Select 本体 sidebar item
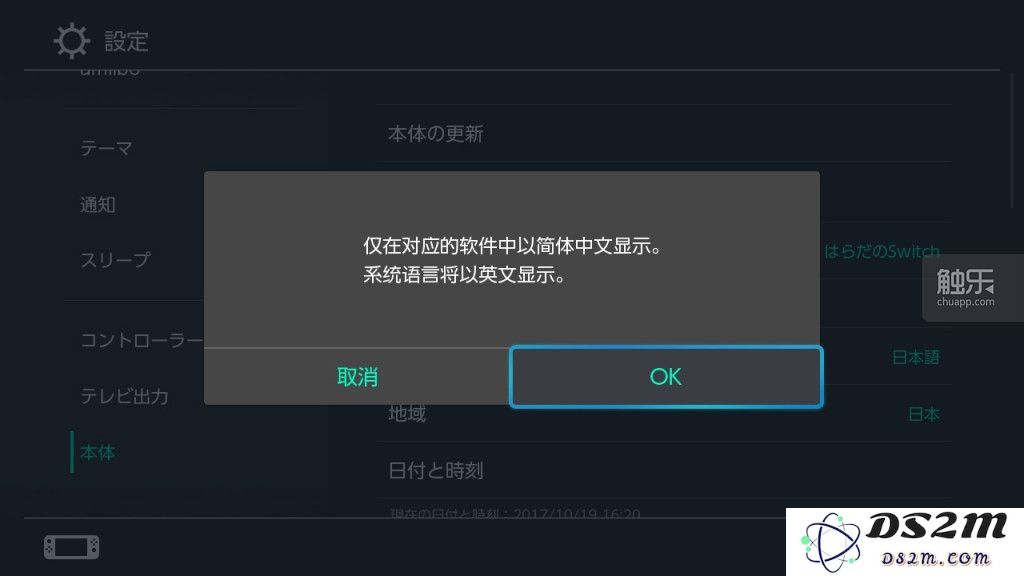The height and width of the screenshot is (576, 1024). pyautogui.click(x=98, y=452)
